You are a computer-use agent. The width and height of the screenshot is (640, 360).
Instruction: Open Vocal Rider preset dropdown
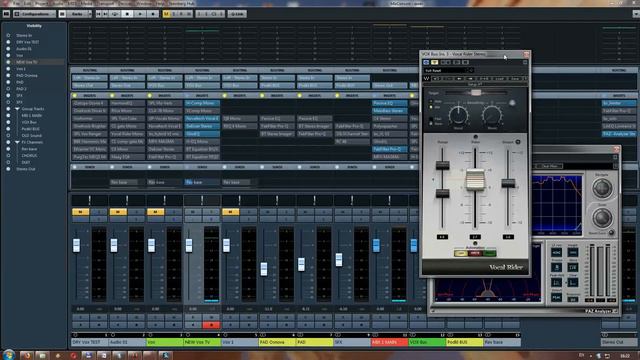tap(448, 71)
